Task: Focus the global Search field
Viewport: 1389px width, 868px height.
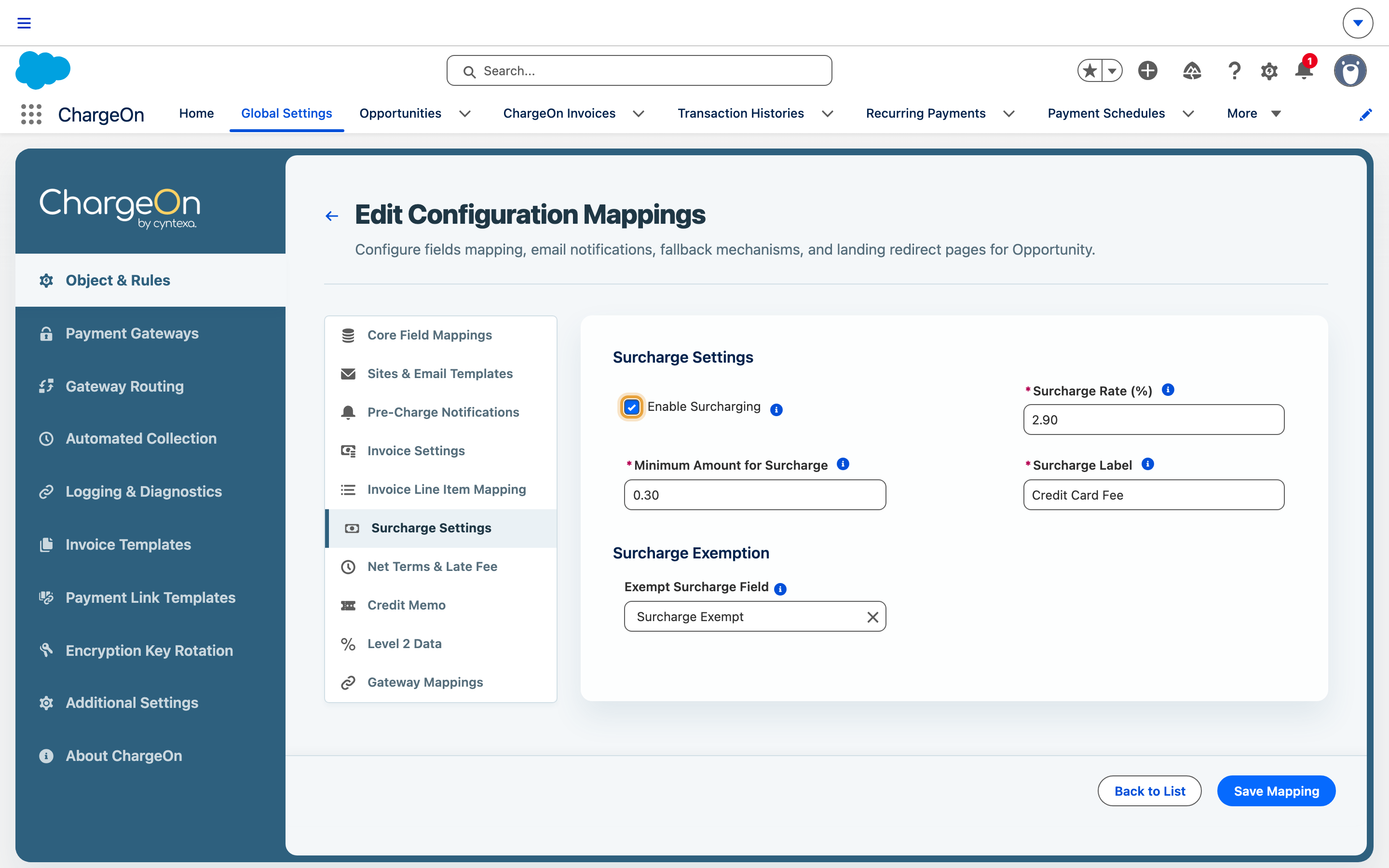Action: coord(640,70)
